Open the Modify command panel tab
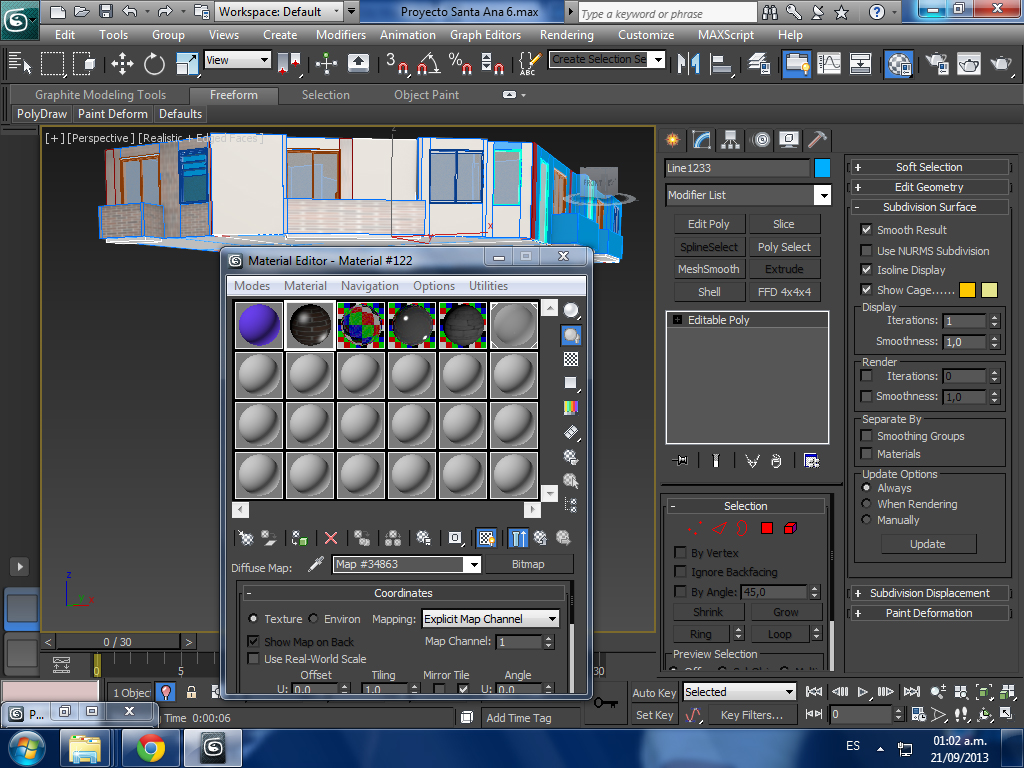The image size is (1024, 768). pyautogui.click(x=701, y=139)
